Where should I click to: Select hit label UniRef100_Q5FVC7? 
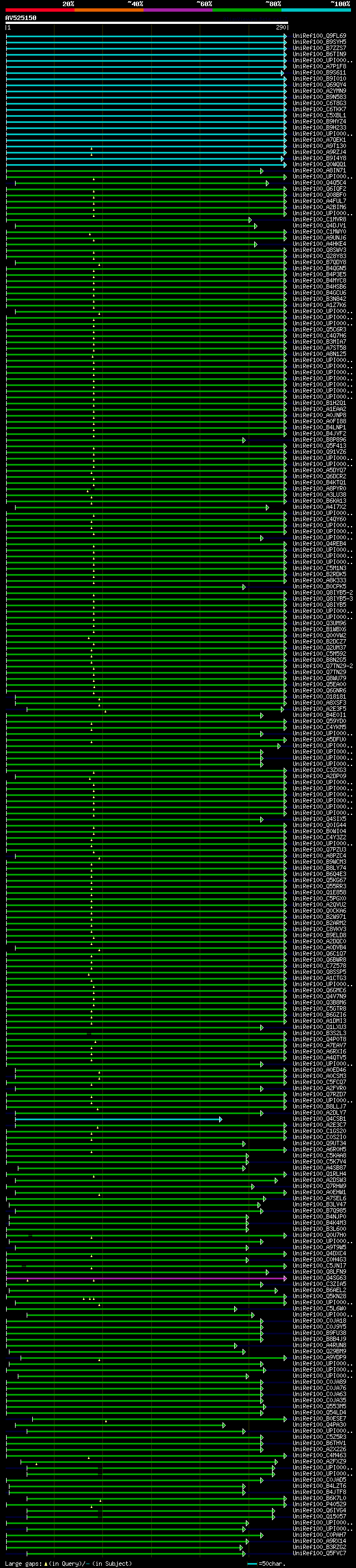coord(319,1553)
